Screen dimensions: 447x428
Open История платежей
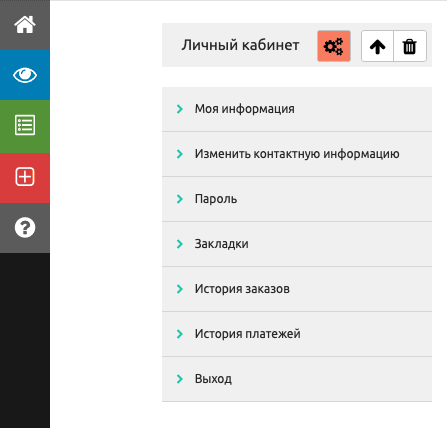pyautogui.click(x=248, y=334)
